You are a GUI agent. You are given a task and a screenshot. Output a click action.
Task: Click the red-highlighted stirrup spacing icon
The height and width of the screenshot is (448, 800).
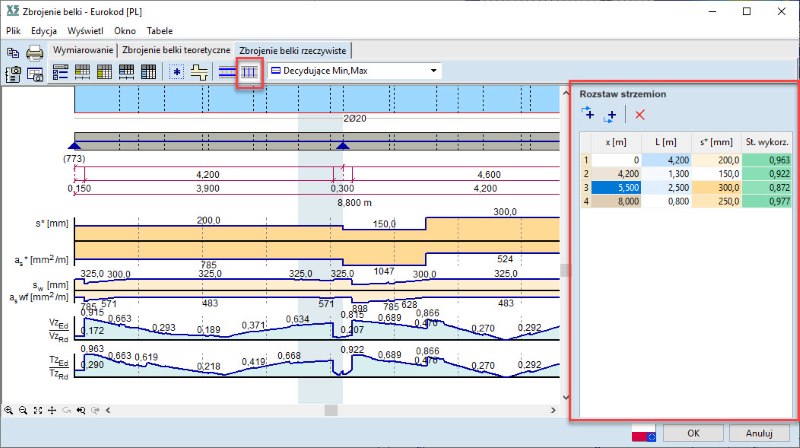click(249, 72)
